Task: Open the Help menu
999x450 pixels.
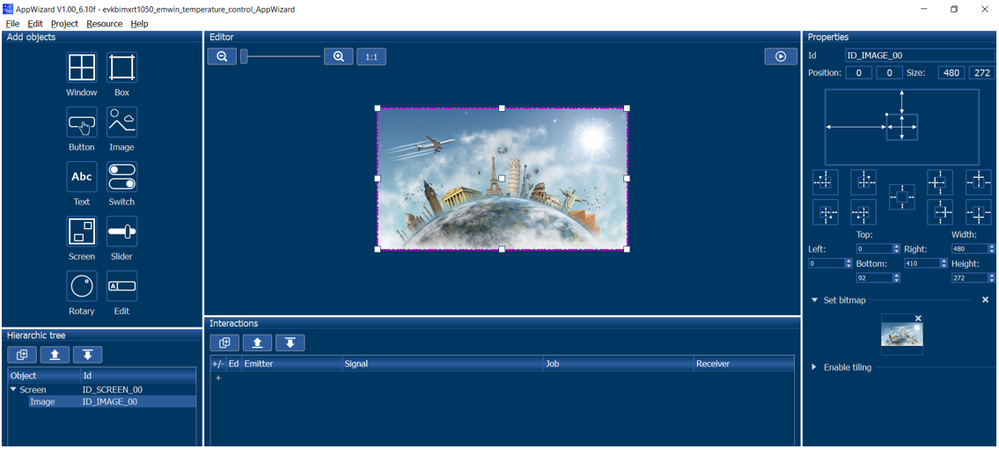Action: pyautogui.click(x=139, y=24)
